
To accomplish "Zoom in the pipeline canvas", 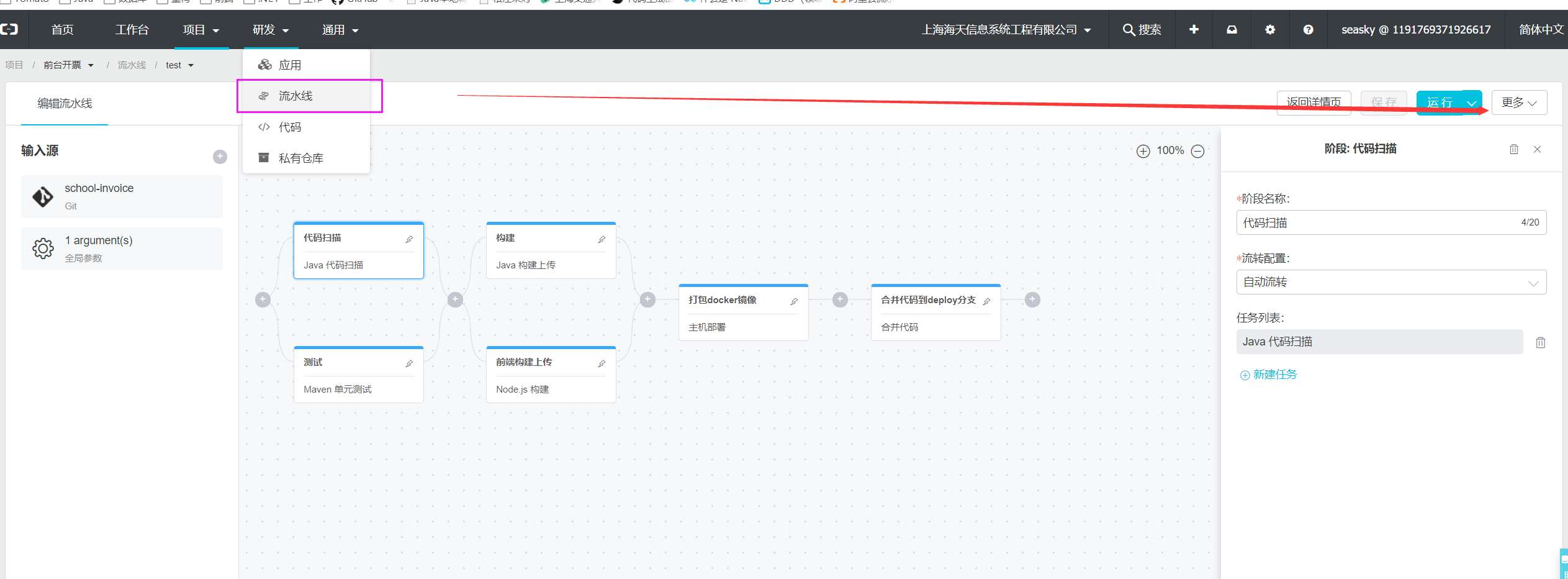I will point(1143,151).
